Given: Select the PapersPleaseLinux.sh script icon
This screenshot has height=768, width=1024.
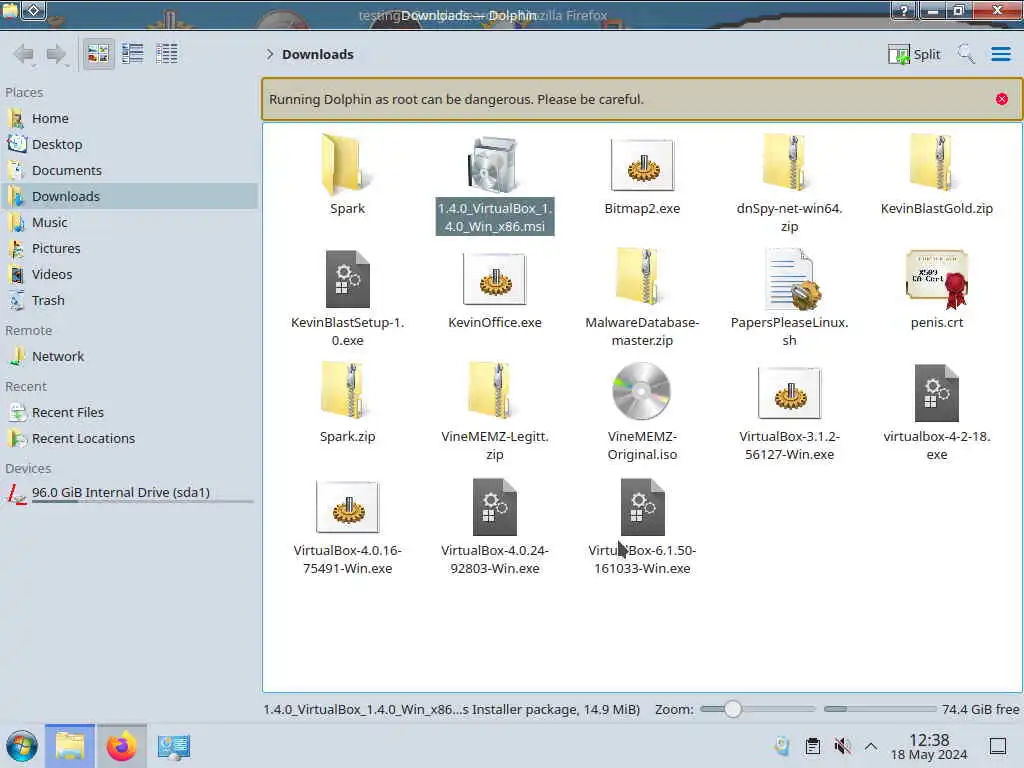Looking at the screenshot, I should [792, 280].
